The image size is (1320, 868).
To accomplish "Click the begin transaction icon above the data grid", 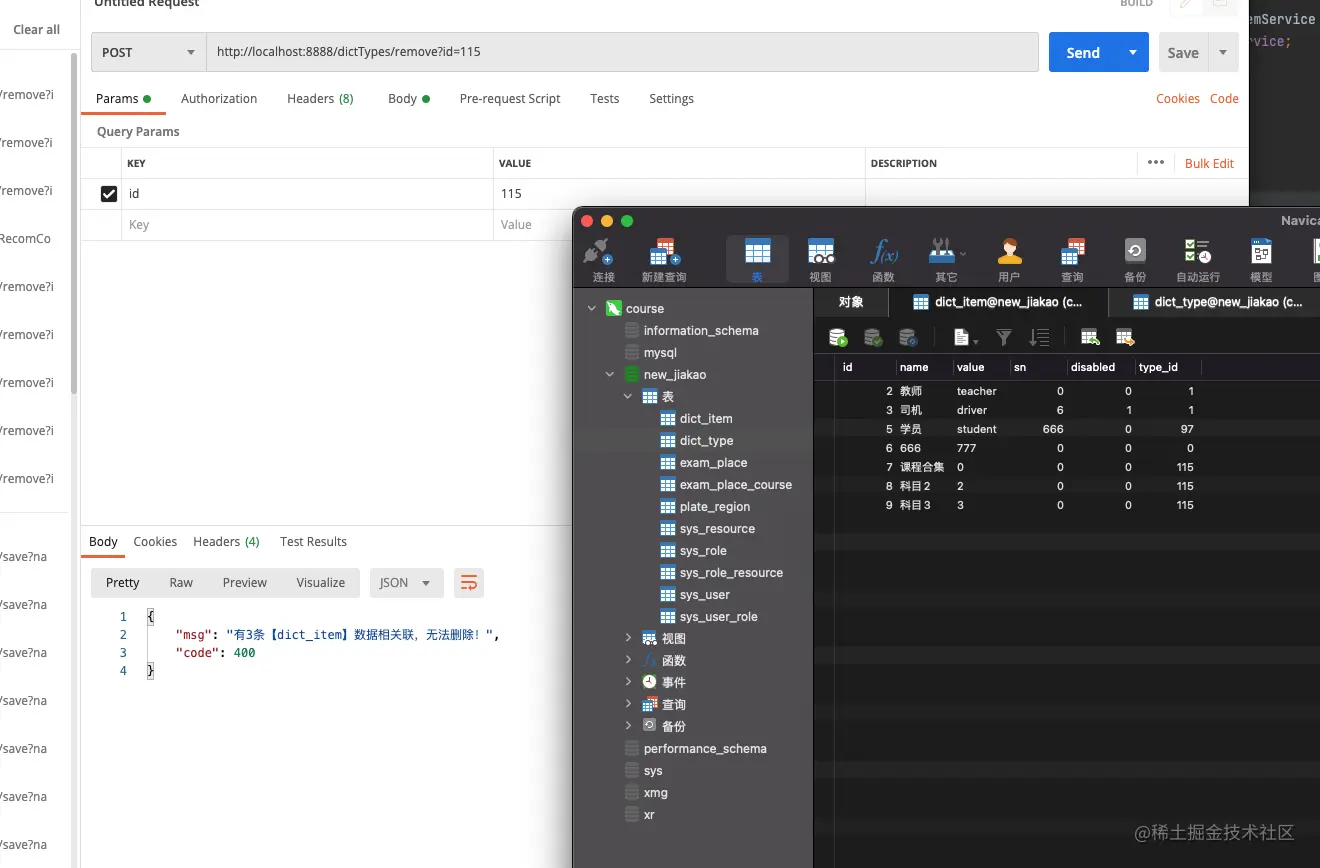I will (x=838, y=337).
